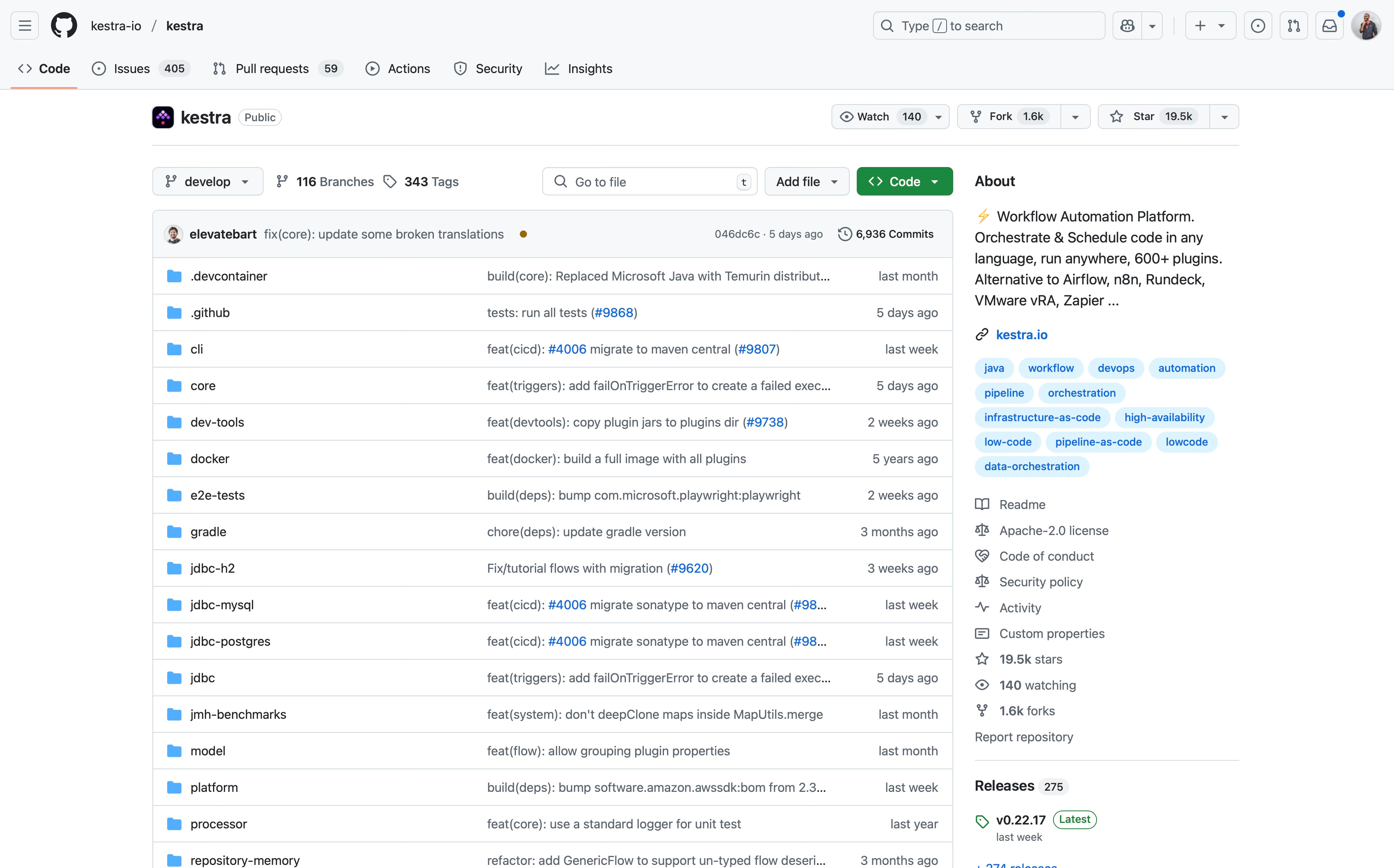The image size is (1394, 868).
Task: Open the jmh-benchmarks folder
Action: click(238, 714)
